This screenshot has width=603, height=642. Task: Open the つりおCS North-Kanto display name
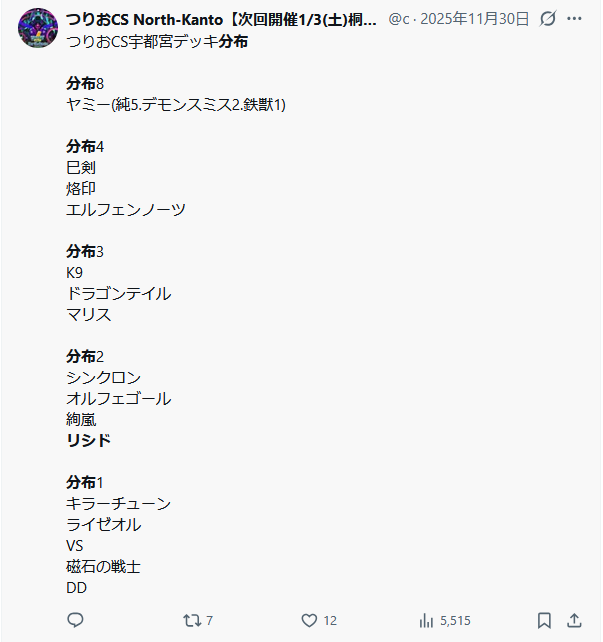click(221, 19)
